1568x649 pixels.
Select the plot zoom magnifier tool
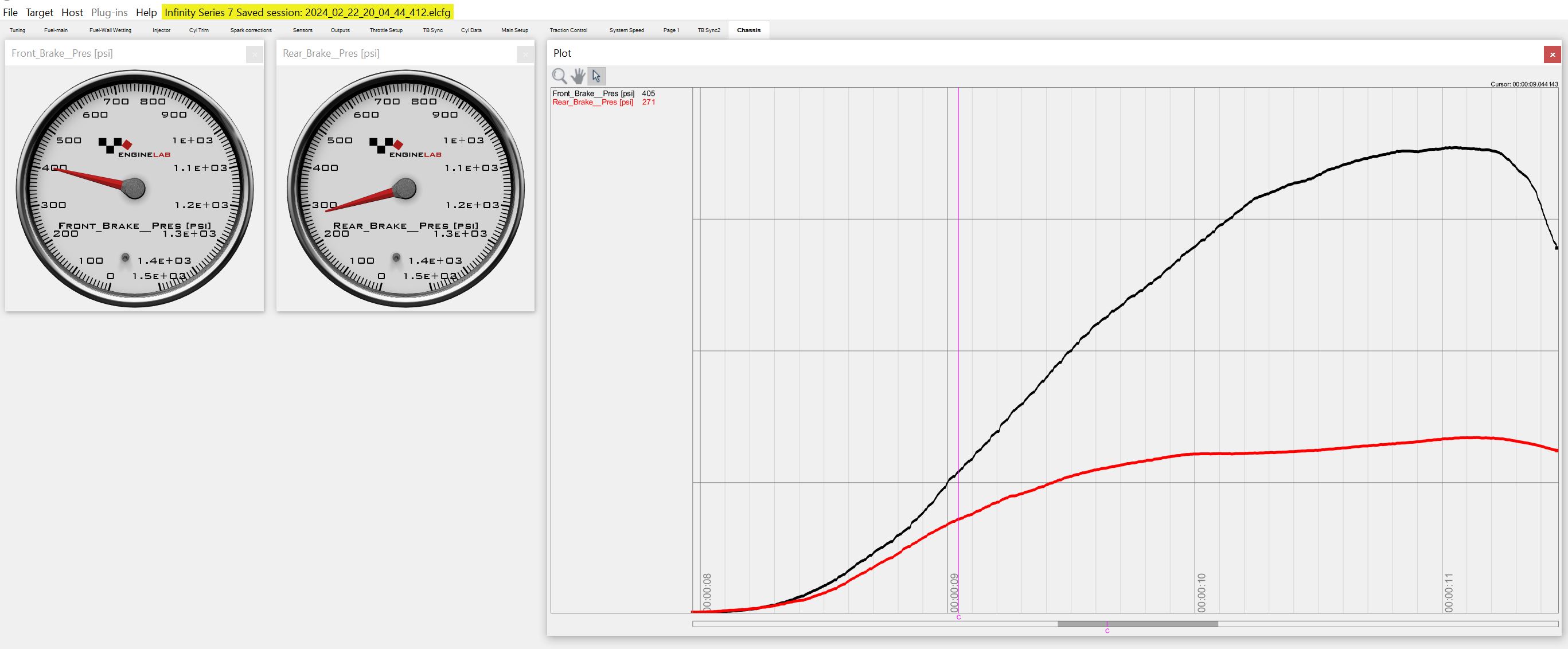click(x=559, y=76)
